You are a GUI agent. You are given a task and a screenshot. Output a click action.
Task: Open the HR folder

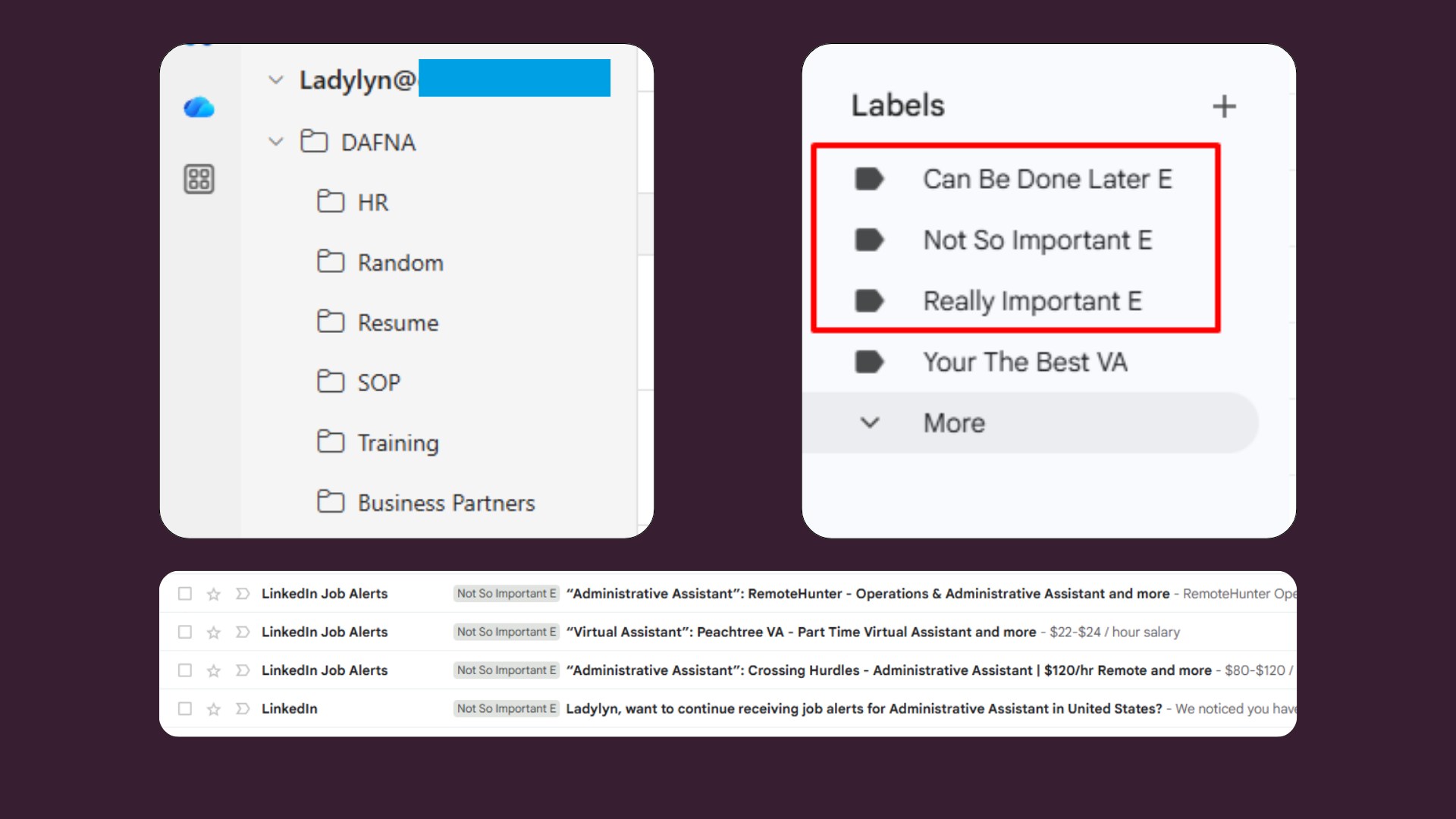click(372, 202)
